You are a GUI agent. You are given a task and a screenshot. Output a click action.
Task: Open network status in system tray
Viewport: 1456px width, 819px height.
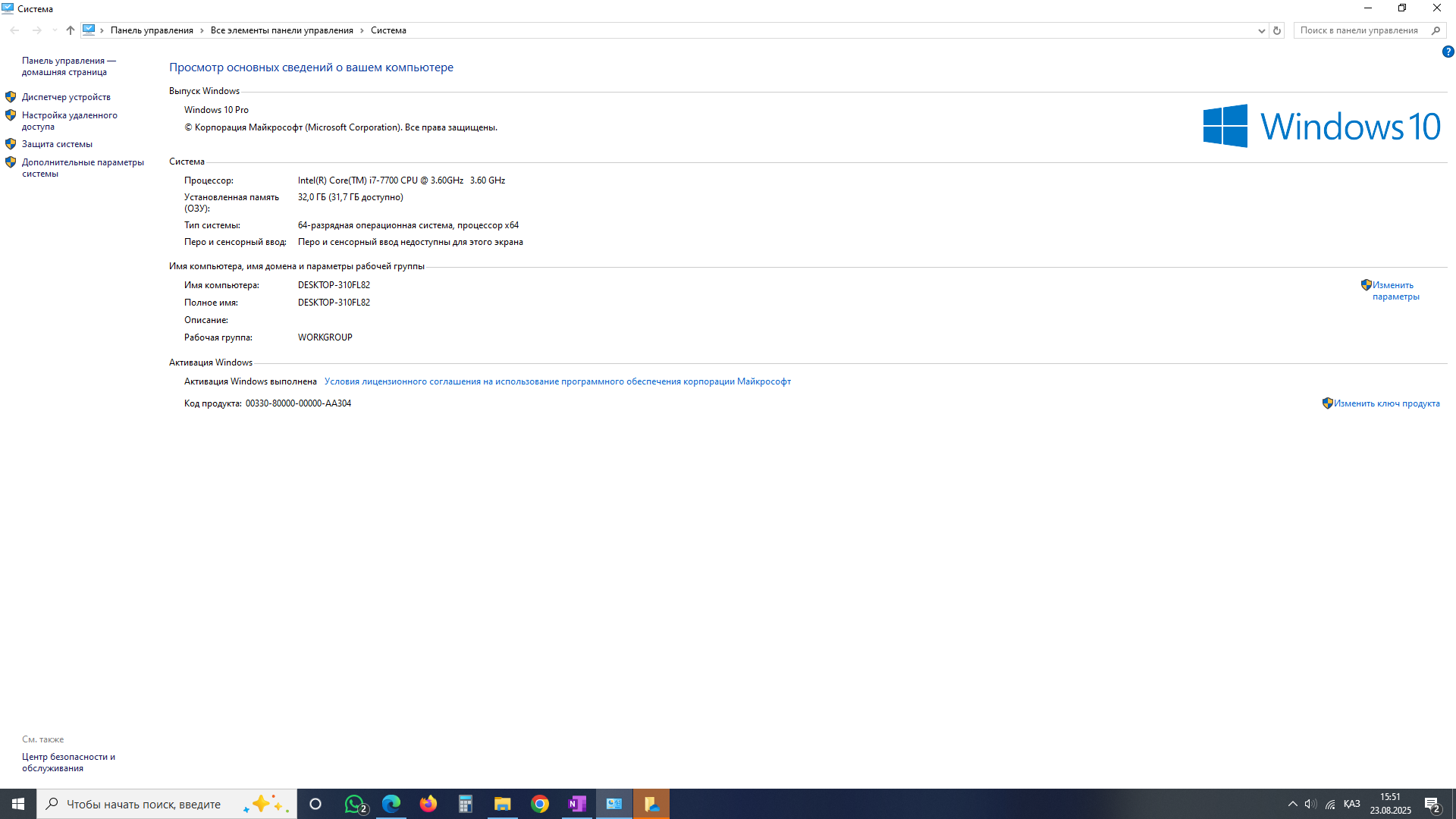click(1330, 804)
